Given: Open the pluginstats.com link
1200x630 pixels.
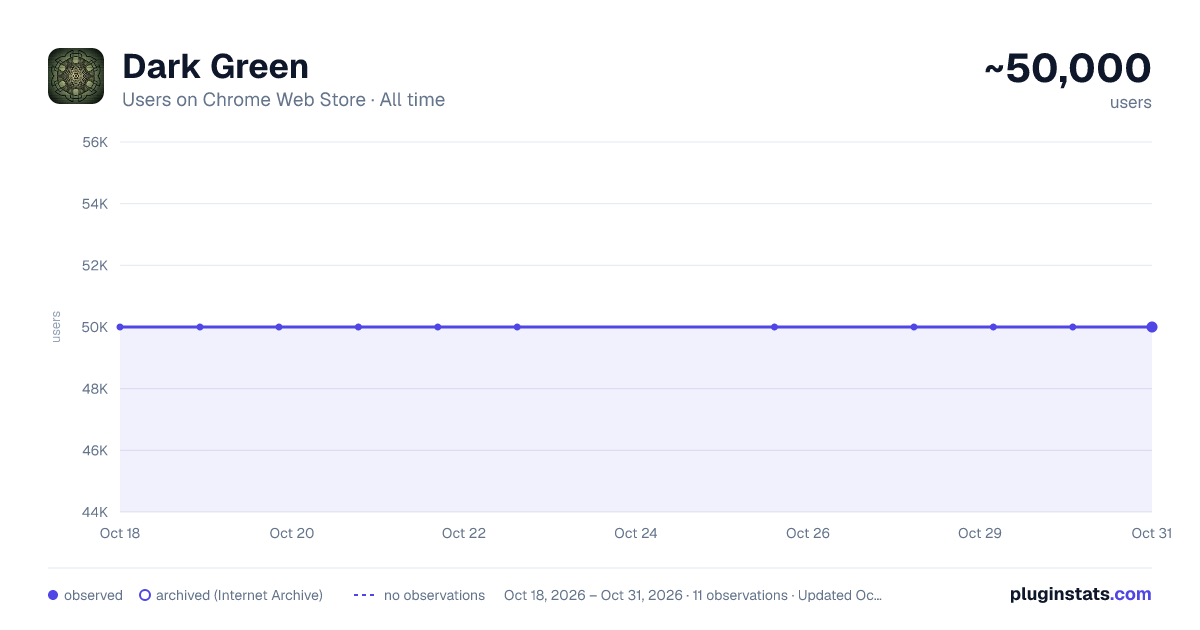Looking at the screenshot, I should click(1080, 594).
